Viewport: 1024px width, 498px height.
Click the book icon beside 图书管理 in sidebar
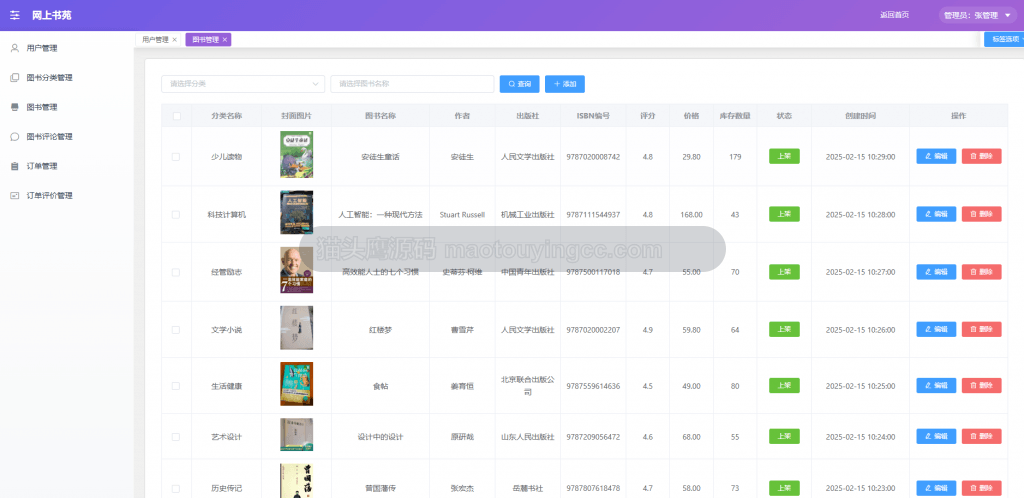[x=14, y=107]
